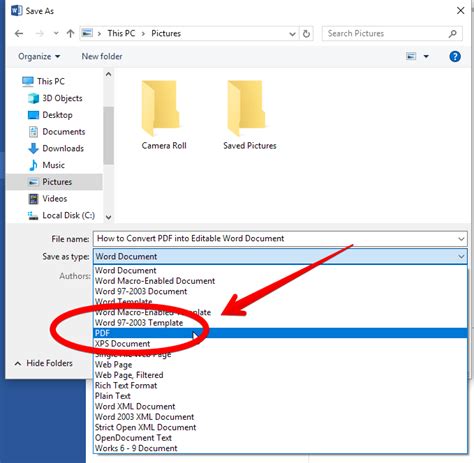
Task: Click sidebar scroll up arrow
Action: (x=108, y=74)
